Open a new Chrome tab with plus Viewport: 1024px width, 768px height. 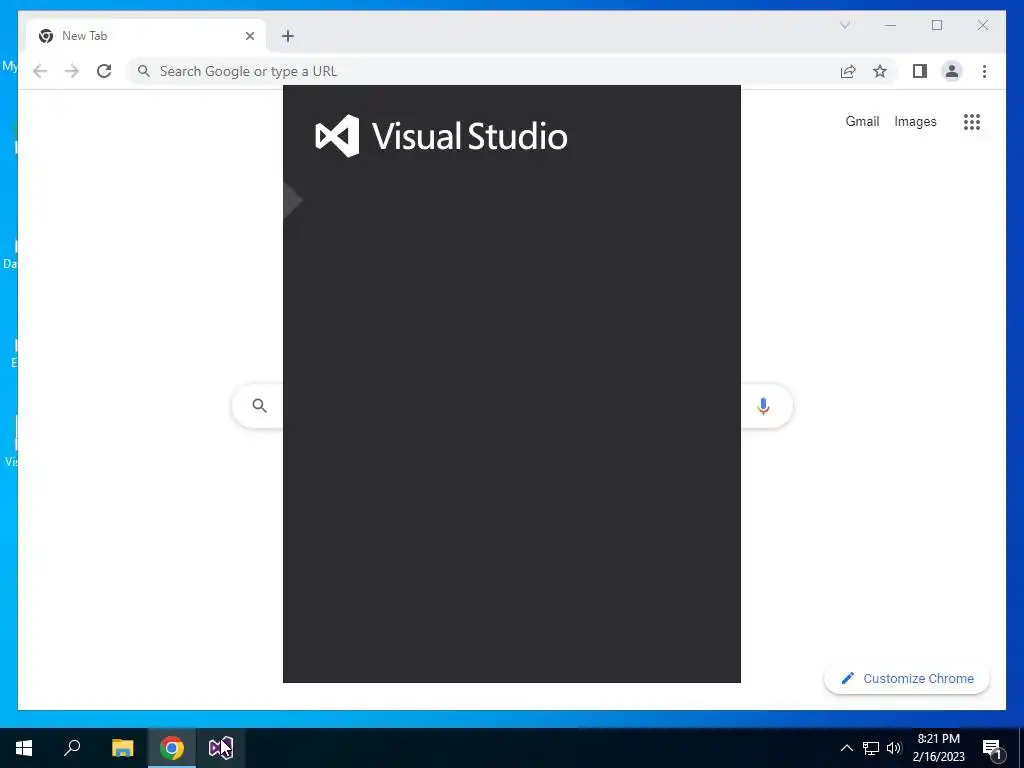[x=287, y=36]
